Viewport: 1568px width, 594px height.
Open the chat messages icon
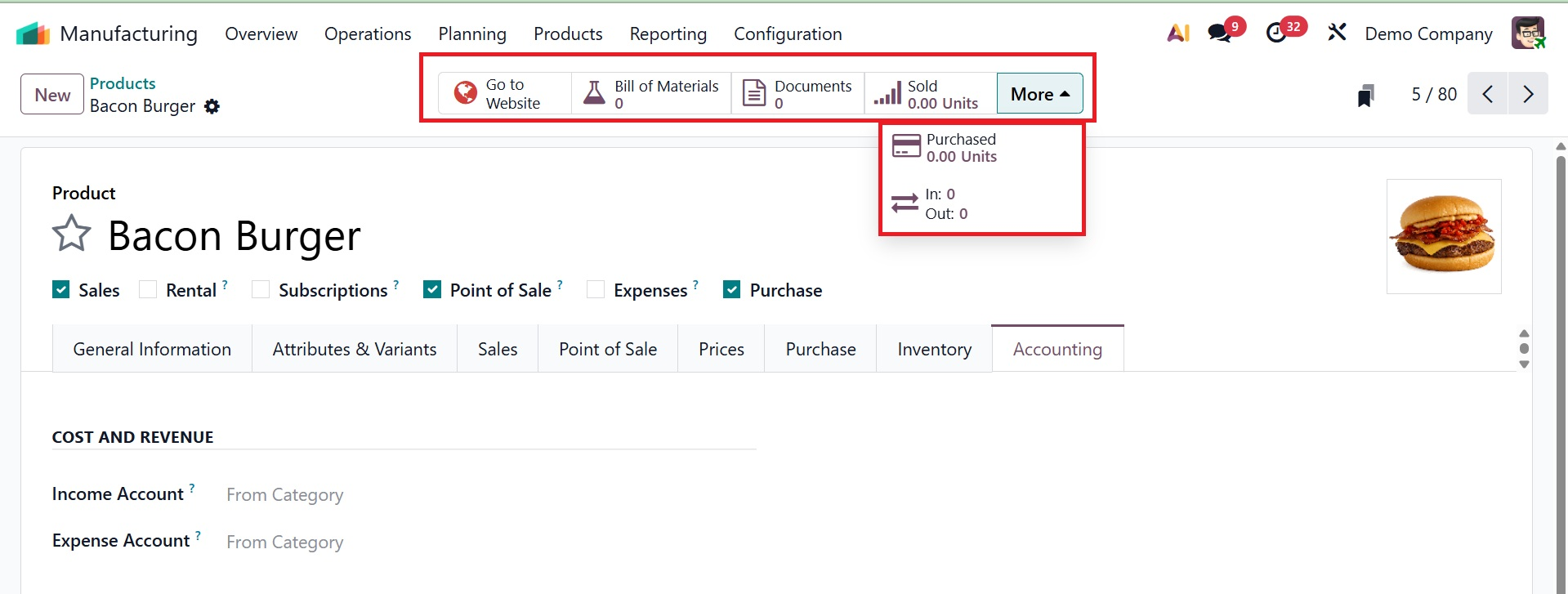click(1220, 33)
